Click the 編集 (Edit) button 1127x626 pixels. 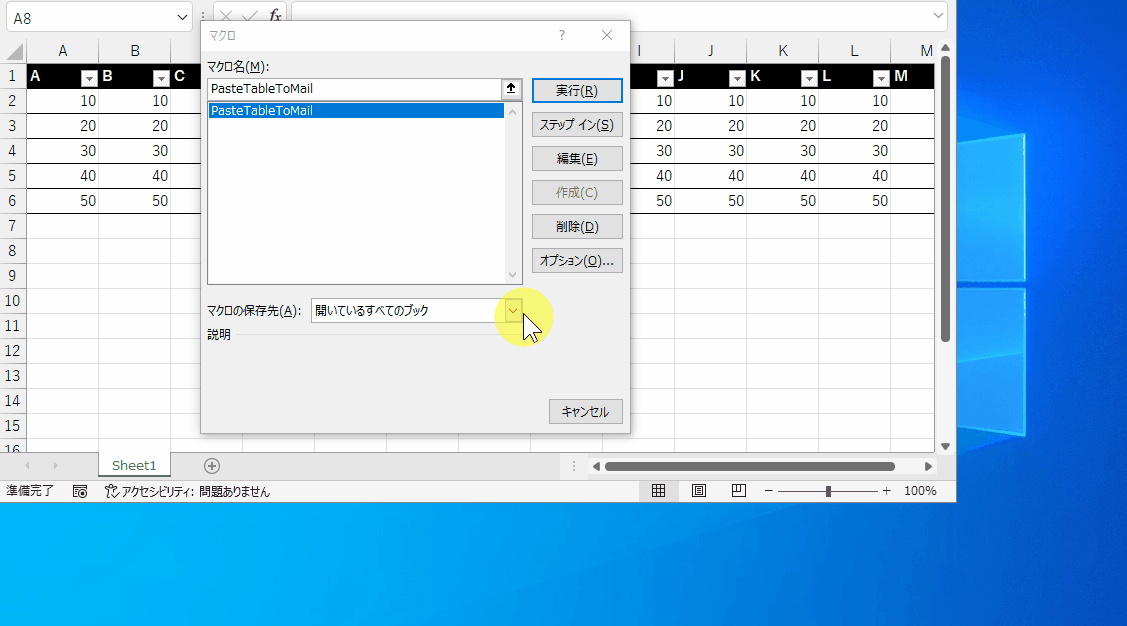pos(577,159)
